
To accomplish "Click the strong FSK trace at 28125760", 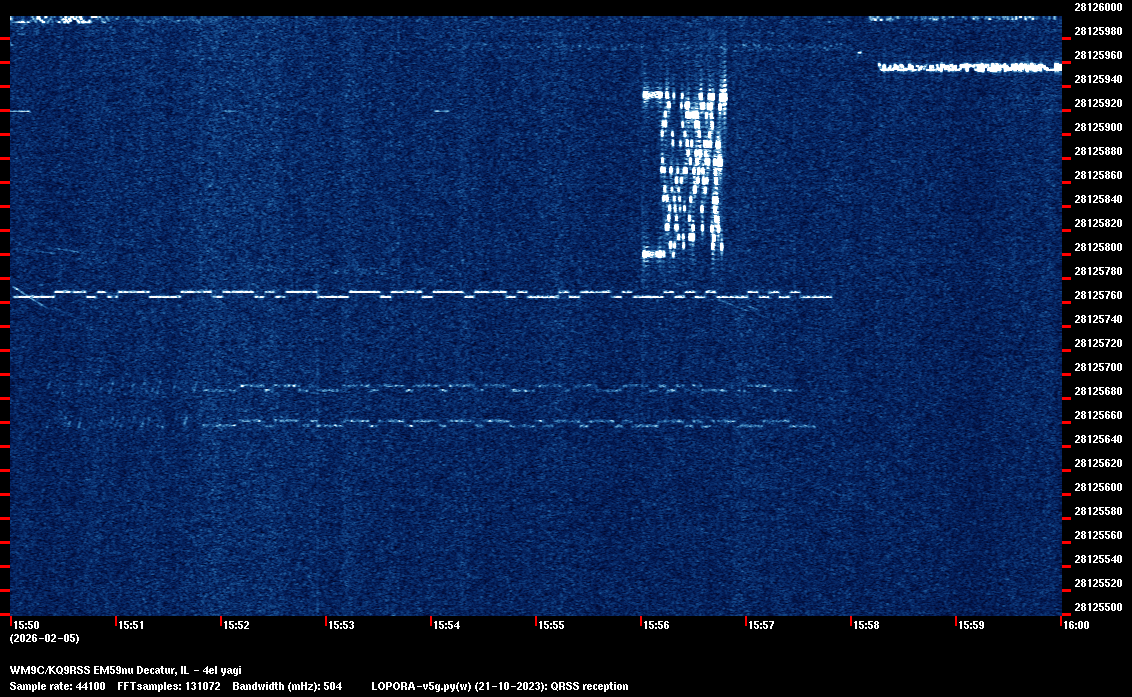I will (400, 295).
